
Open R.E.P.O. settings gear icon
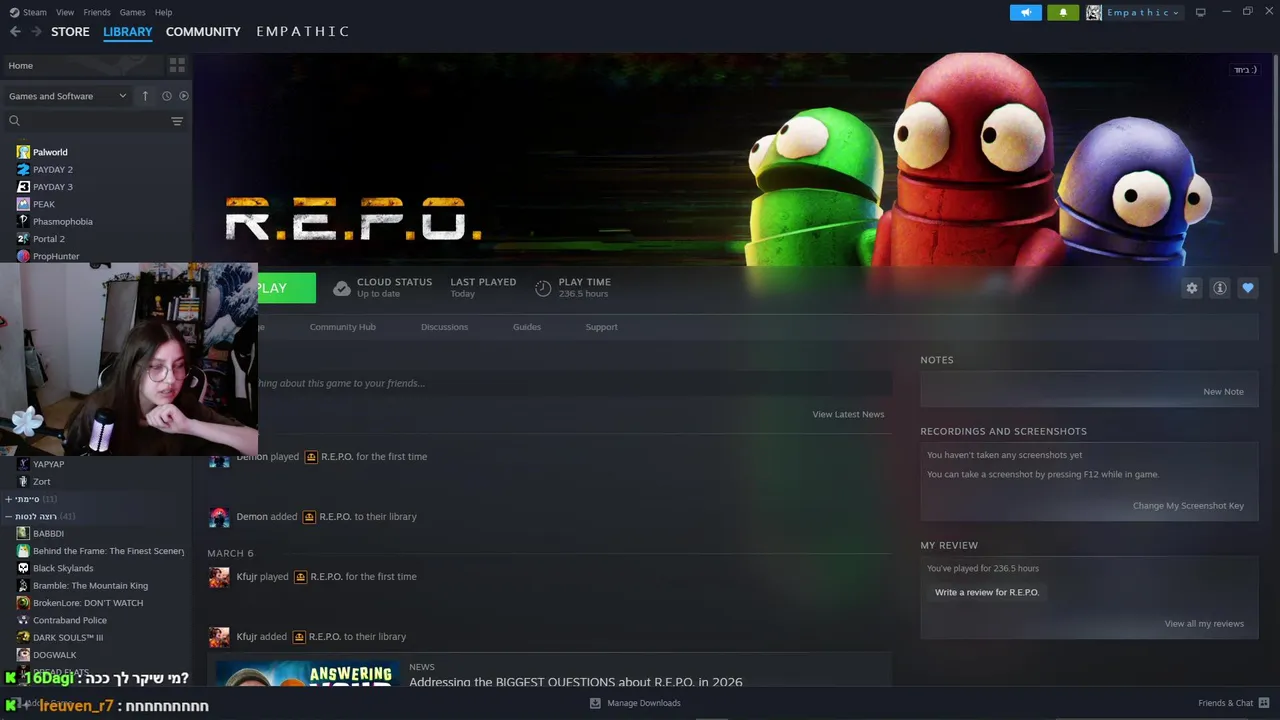(x=1192, y=288)
